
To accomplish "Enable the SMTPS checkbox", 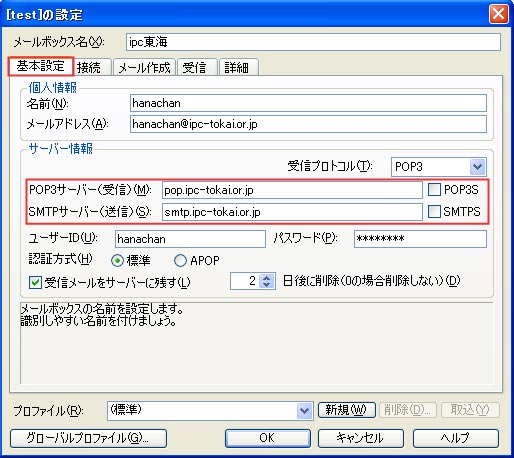I will pos(434,211).
